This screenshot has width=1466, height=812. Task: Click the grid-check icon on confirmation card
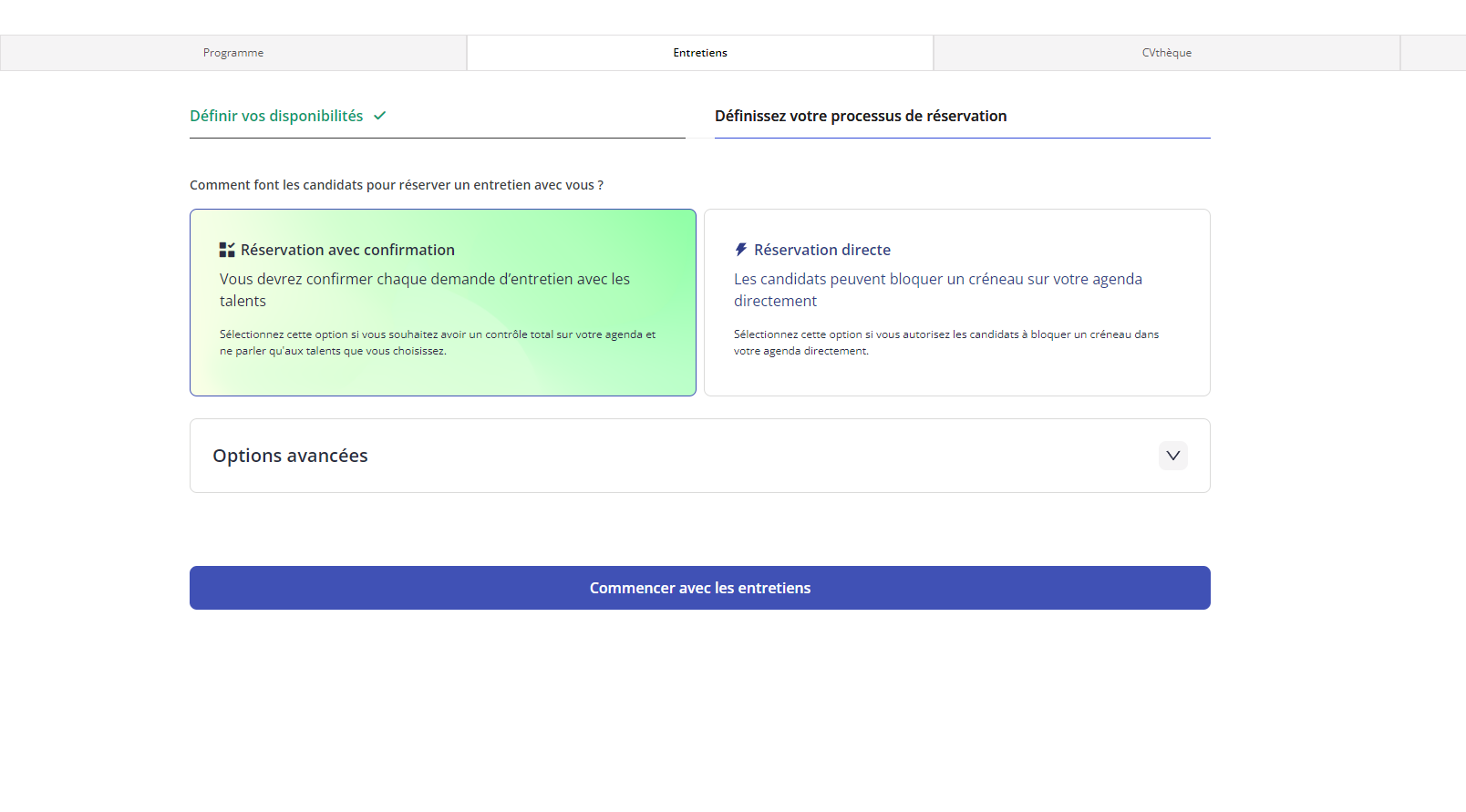227,250
